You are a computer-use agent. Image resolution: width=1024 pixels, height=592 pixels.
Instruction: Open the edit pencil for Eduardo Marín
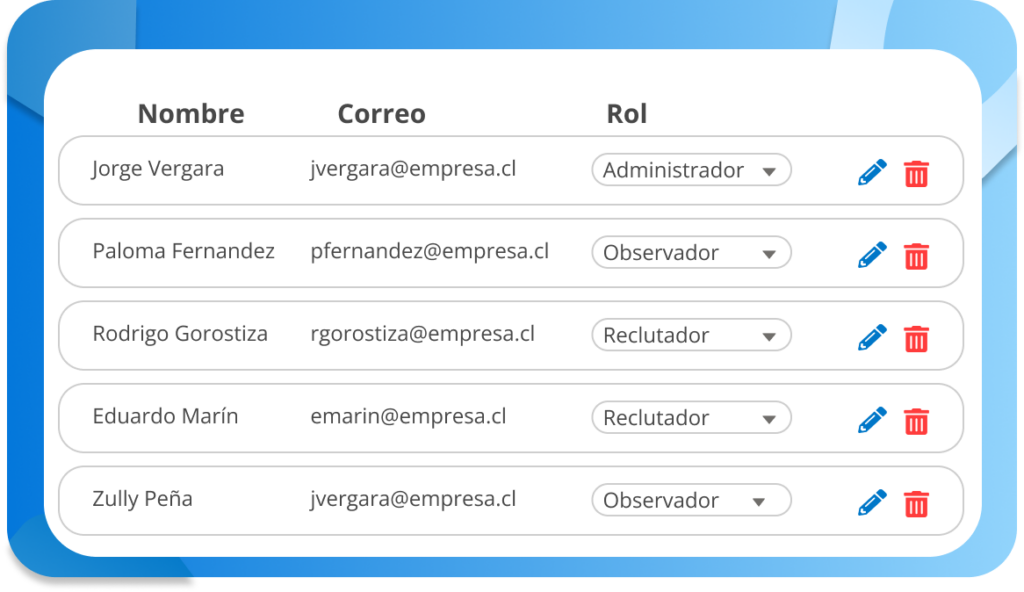point(872,420)
